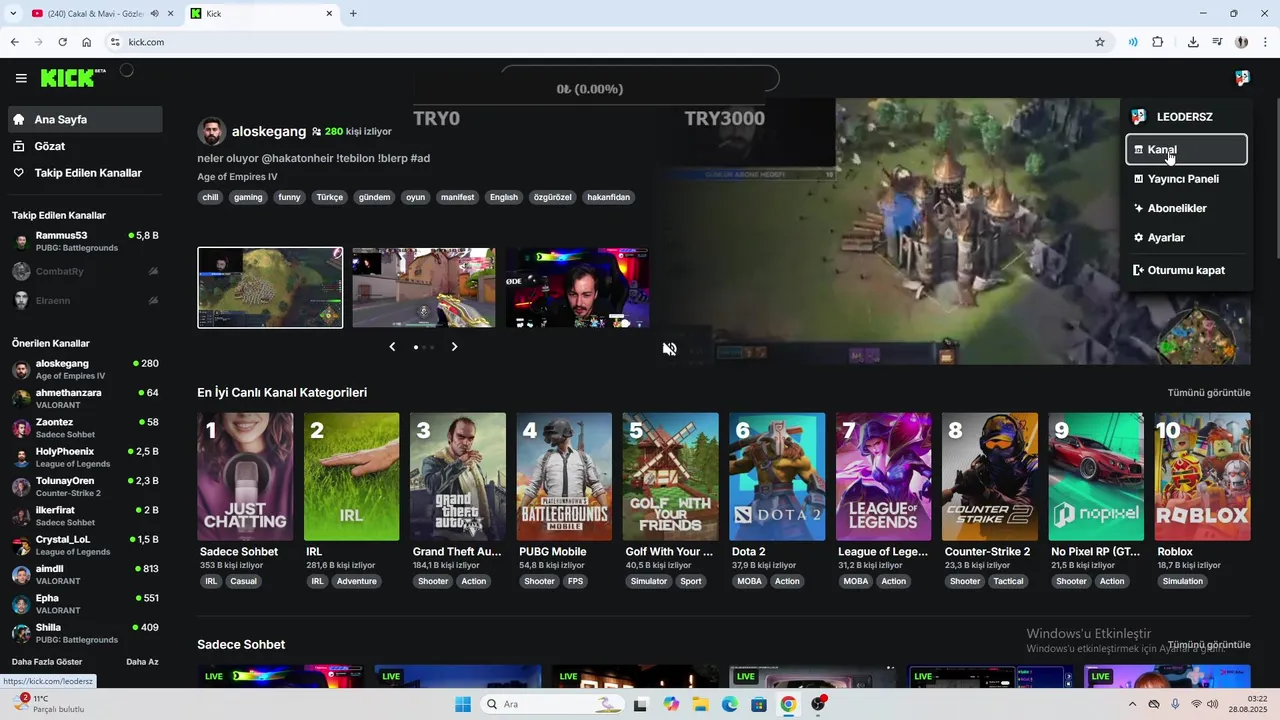This screenshot has width=1280, height=720.
Task: Click the taskbar Ara search box
Action: [x=552, y=704]
